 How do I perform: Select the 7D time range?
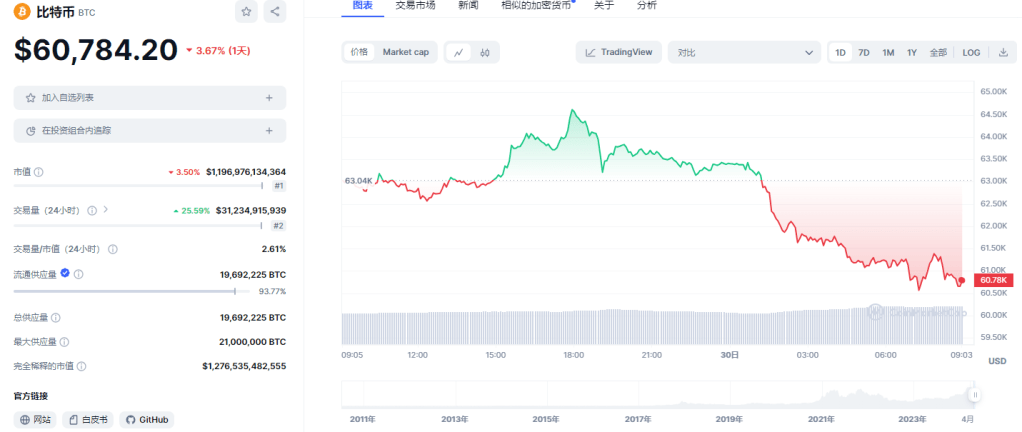tap(864, 52)
